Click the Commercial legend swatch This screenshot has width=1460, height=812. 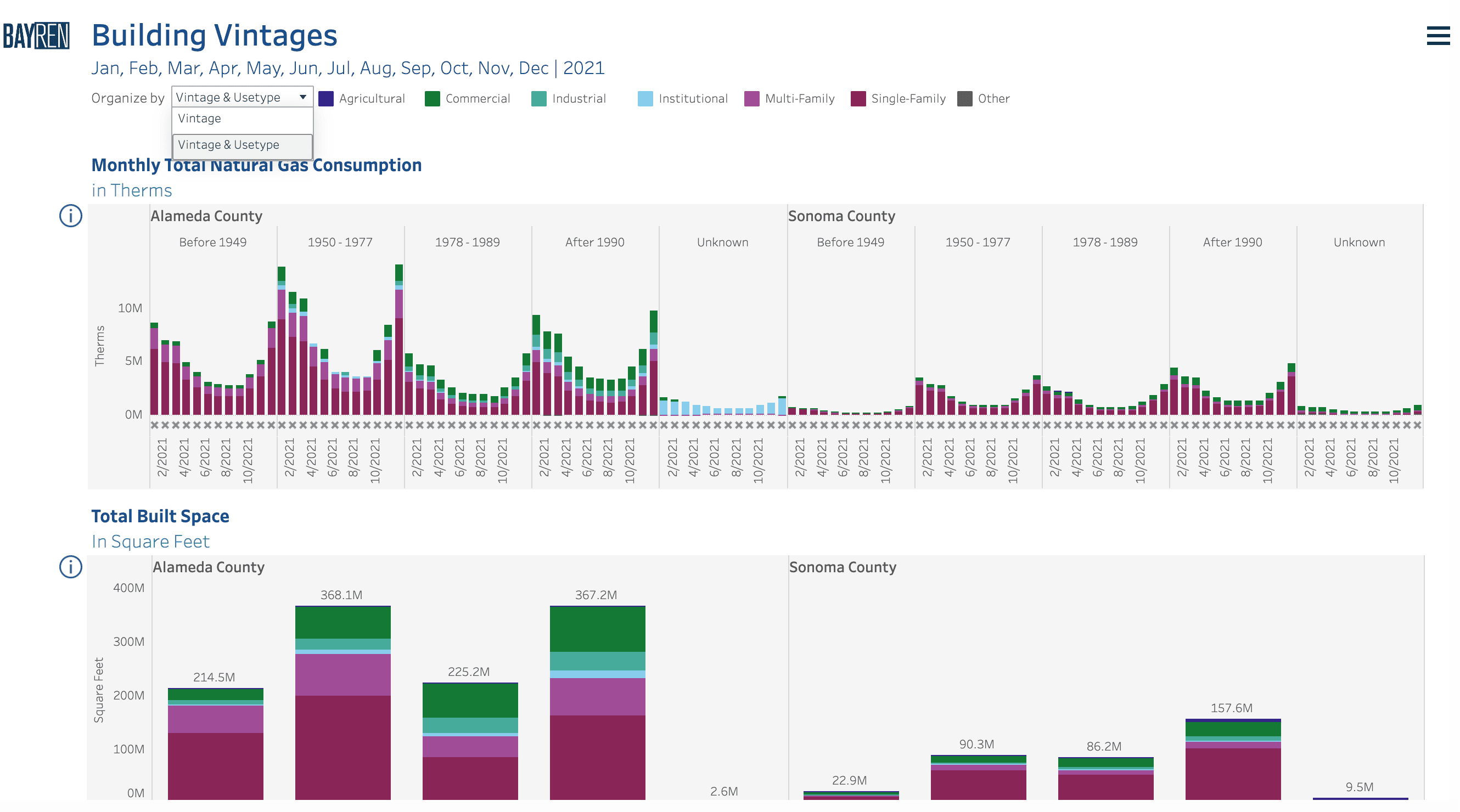pos(433,99)
